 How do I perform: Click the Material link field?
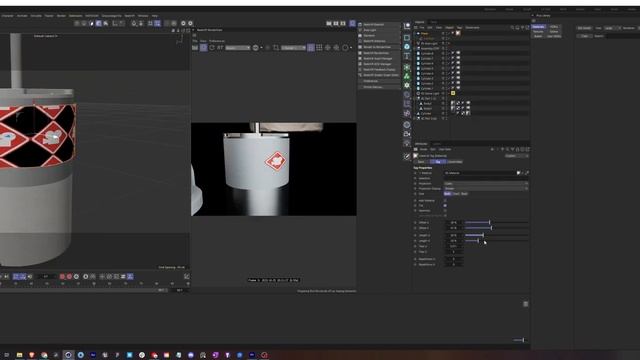pyautogui.click(x=480, y=173)
